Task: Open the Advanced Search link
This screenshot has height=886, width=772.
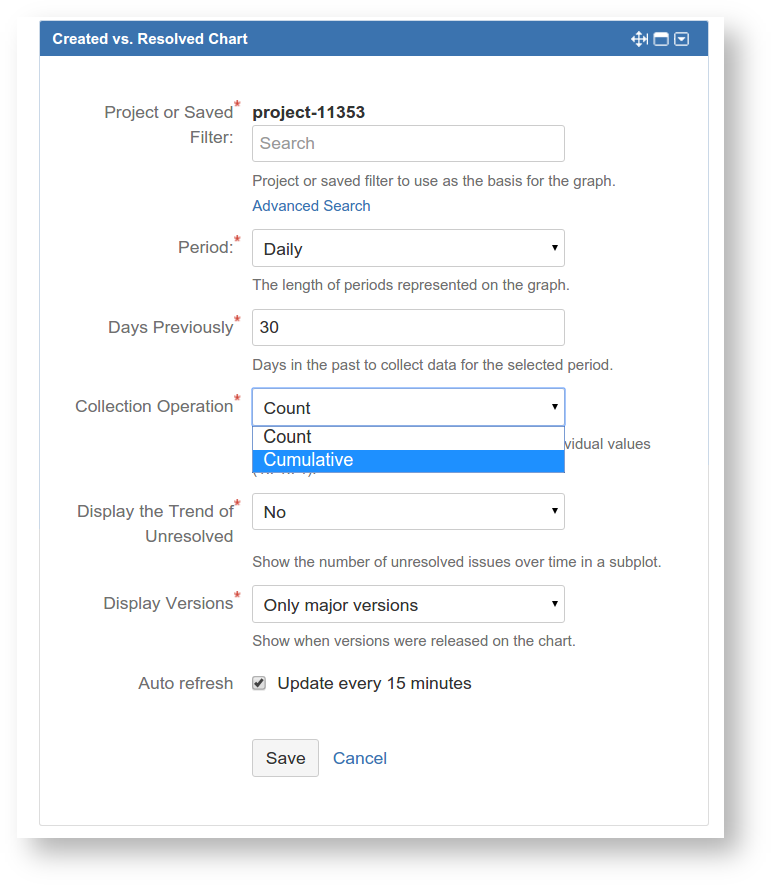Action: 311,205
